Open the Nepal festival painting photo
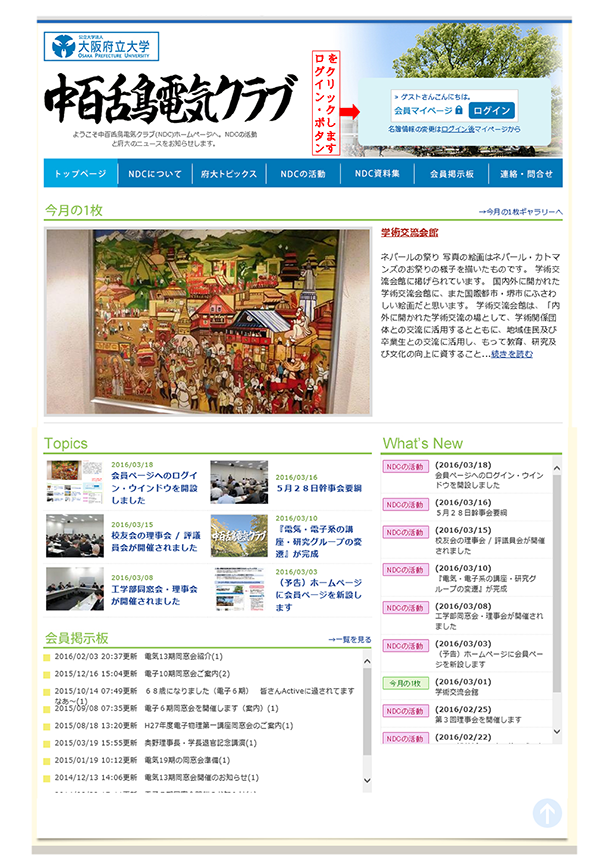 click(208, 321)
